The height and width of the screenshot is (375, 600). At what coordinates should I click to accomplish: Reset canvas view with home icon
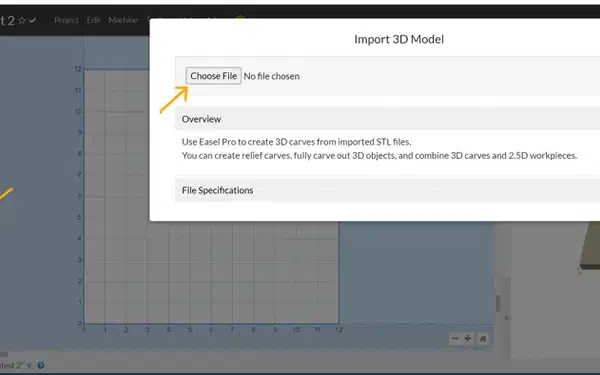pos(483,339)
